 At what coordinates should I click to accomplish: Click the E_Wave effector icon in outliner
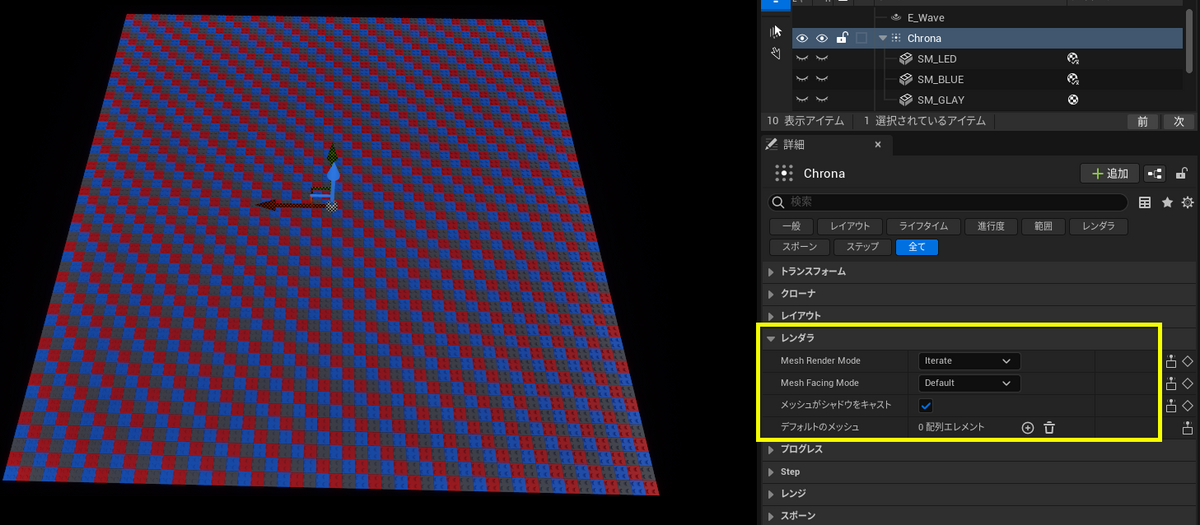895,17
